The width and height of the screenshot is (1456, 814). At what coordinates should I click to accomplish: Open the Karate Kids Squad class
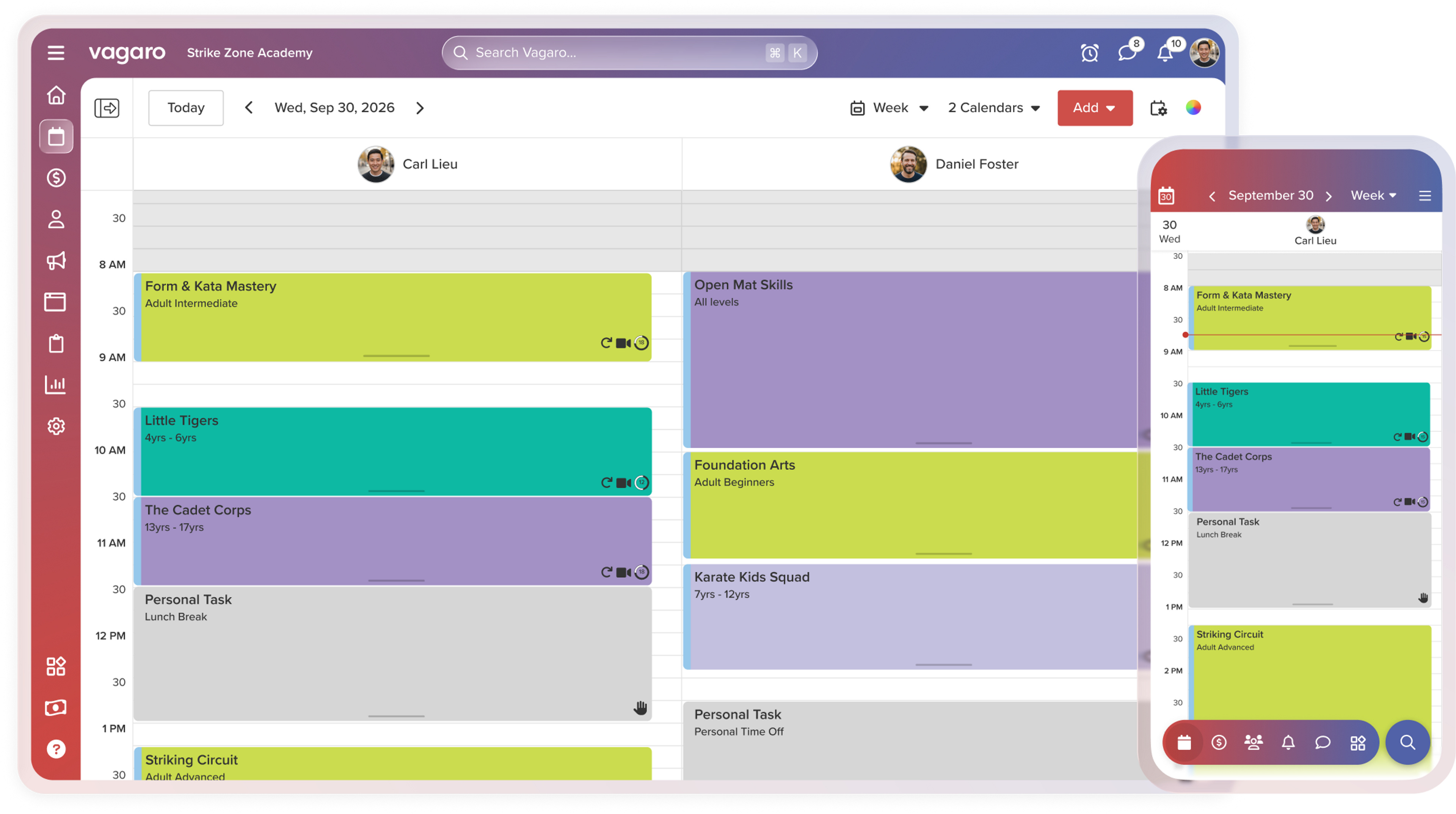[910, 617]
